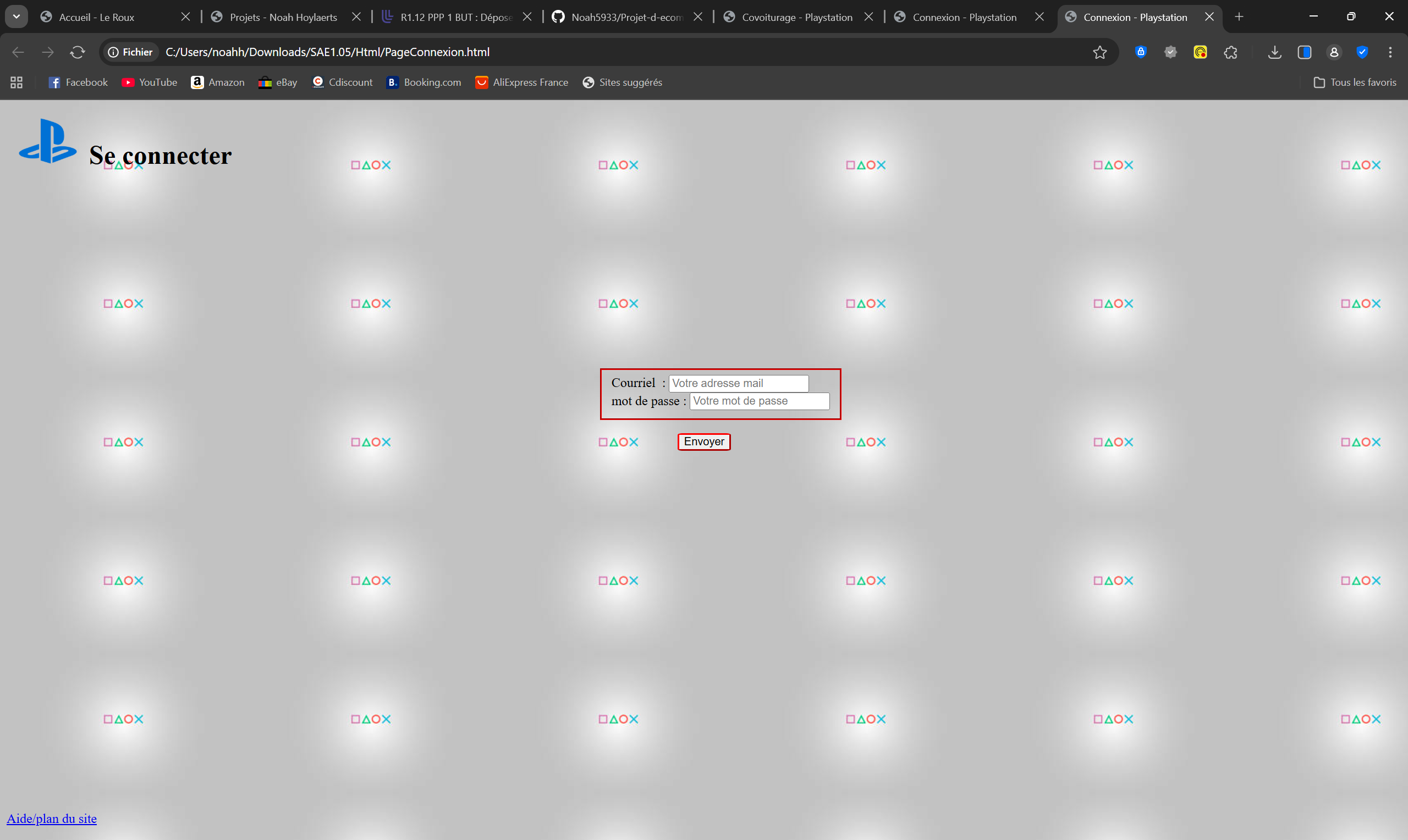Reload the page with the refresh icon
Screen dimensions: 1408x840
(78, 52)
